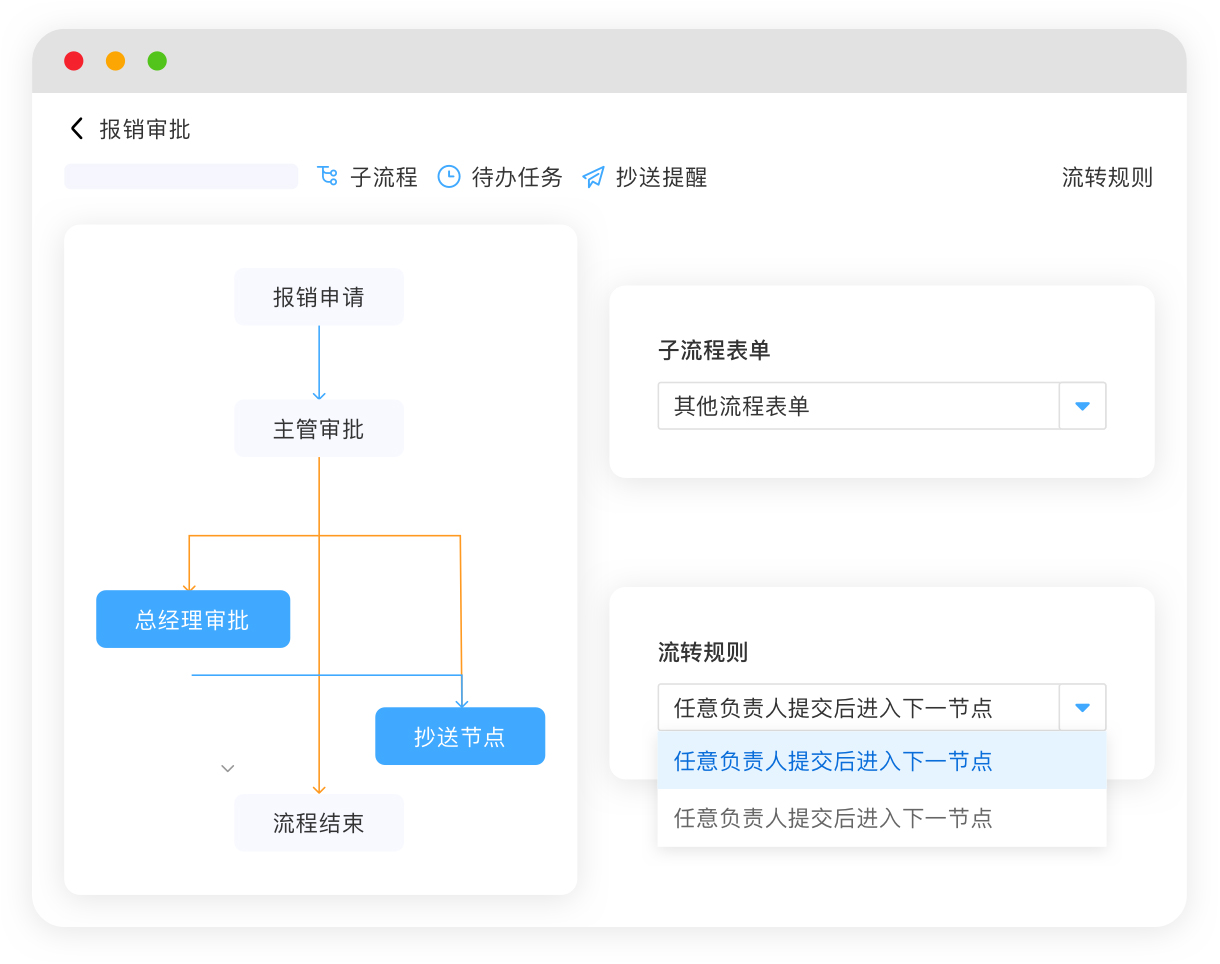
Task: Click the 抄送提醒 paper plane icon
Action: pyautogui.click(x=594, y=177)
